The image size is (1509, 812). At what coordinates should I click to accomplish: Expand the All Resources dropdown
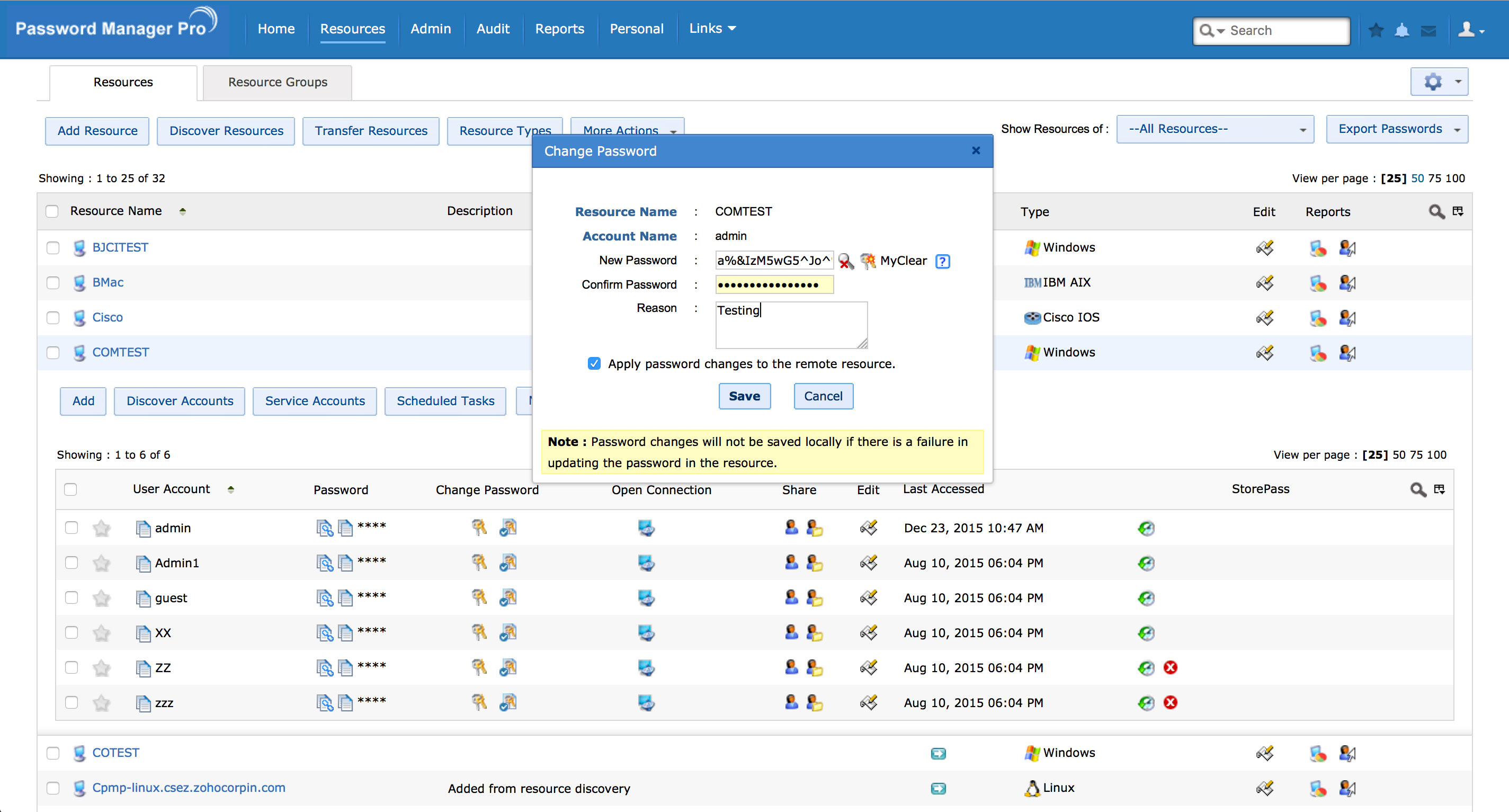point(1215,129)
